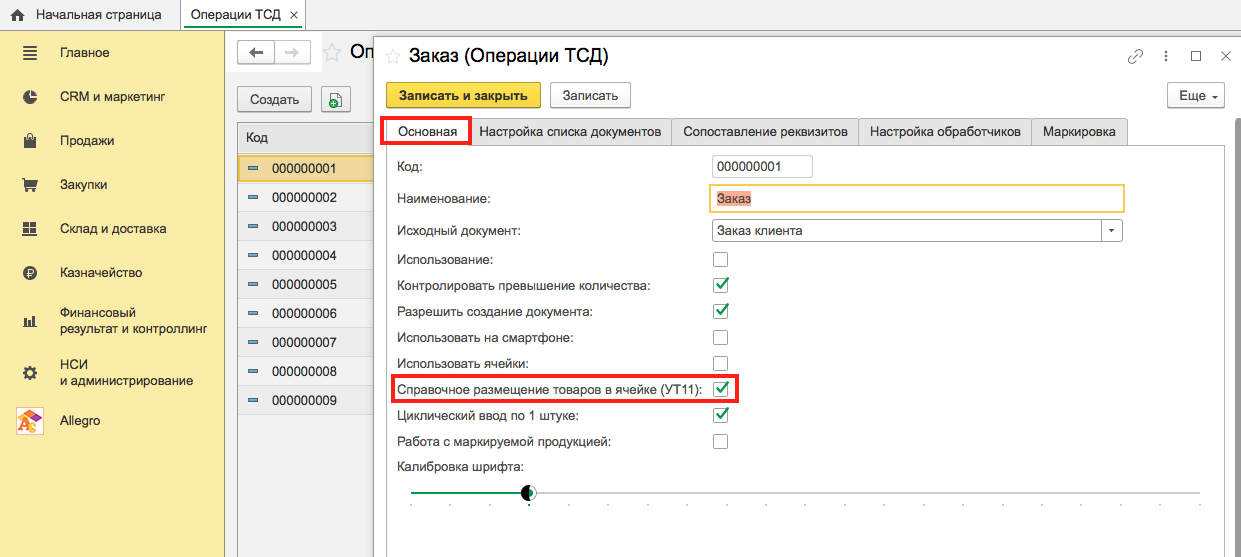Open Закупки cart icon
Viewport: 1241px width, 557px height.
[x=30, y=185]
